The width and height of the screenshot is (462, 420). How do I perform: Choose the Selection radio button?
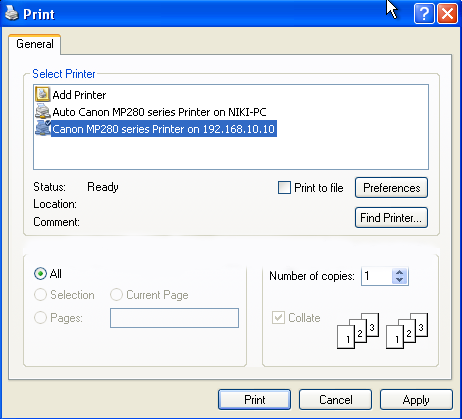coord(40,295)
